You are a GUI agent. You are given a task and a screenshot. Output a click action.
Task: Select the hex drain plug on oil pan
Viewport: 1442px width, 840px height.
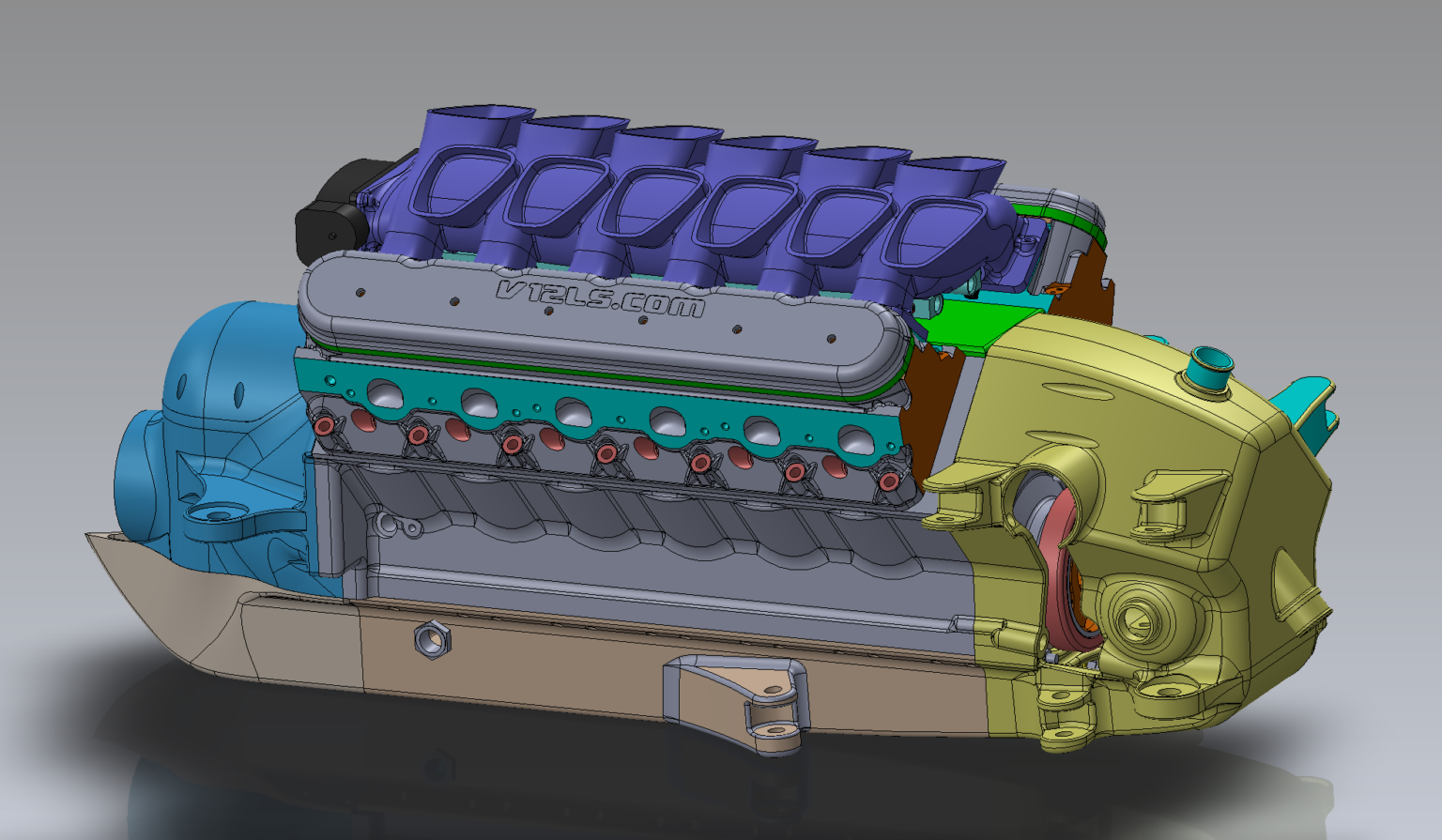[435, 641]
